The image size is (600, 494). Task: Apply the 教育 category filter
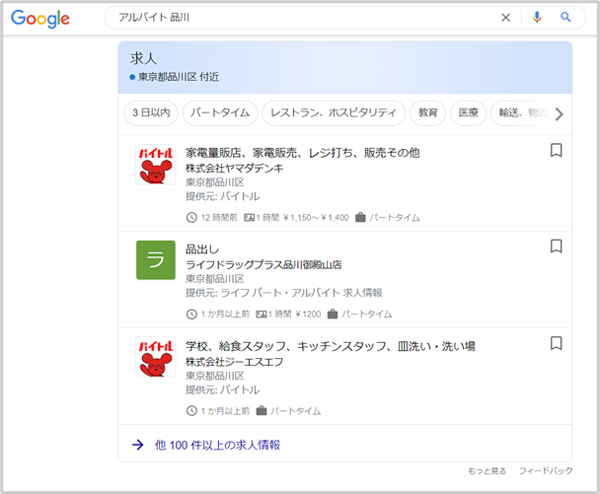click(428, 113)
